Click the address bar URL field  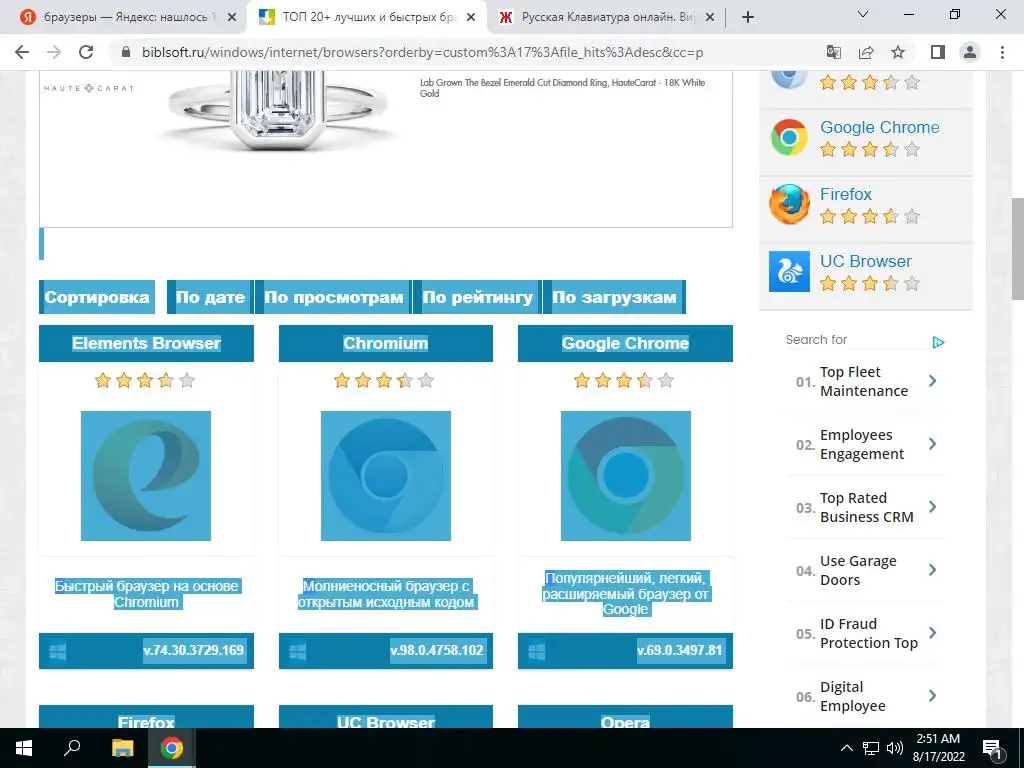pyautogui.click(x=422, y=52)
